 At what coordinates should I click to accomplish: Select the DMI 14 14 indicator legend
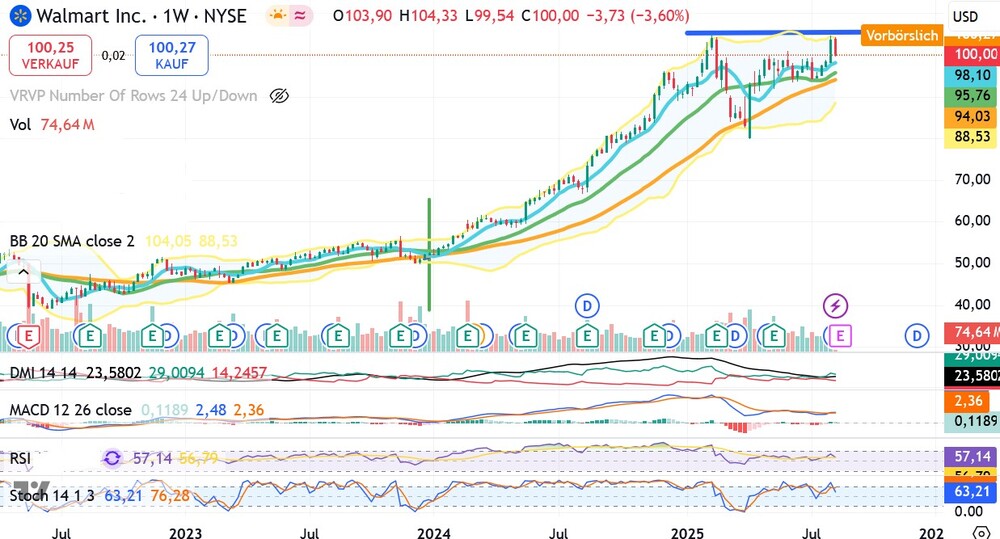(x=44, y=373)
